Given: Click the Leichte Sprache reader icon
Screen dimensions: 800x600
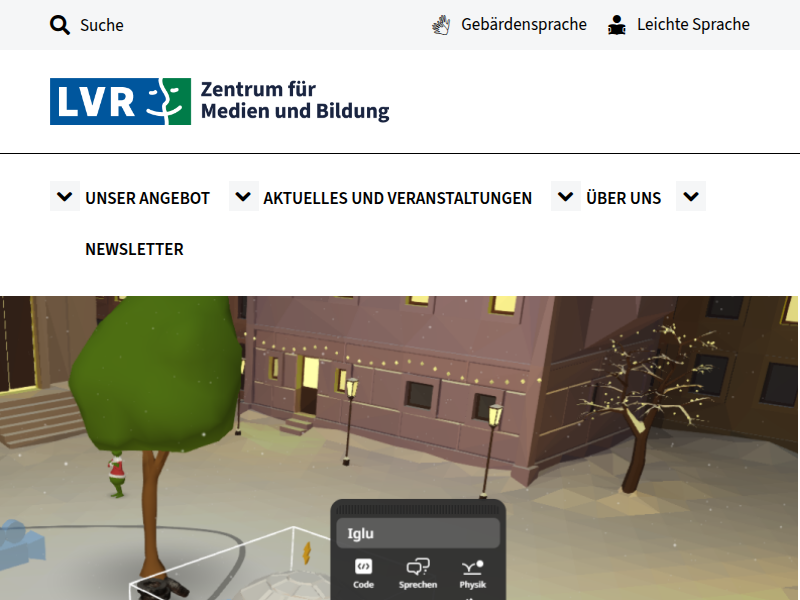Looking at the screenshot, I should pos(617,24).
